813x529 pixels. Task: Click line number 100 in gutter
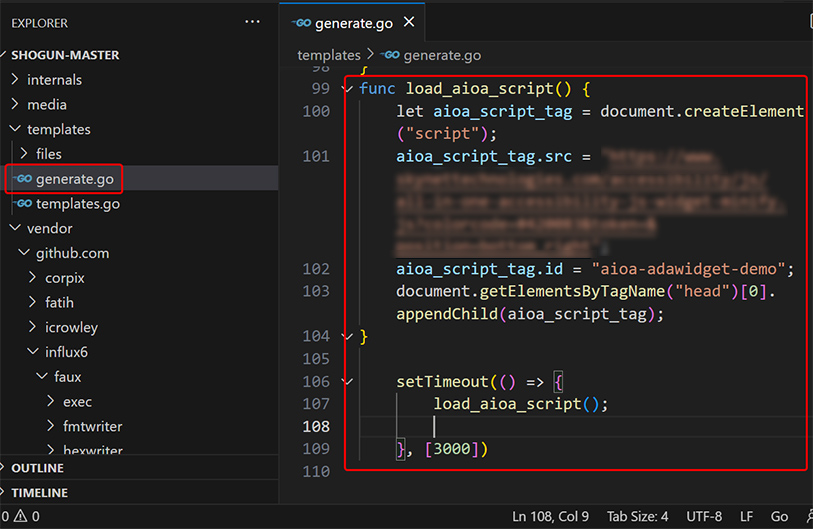(x=316, y=111)
